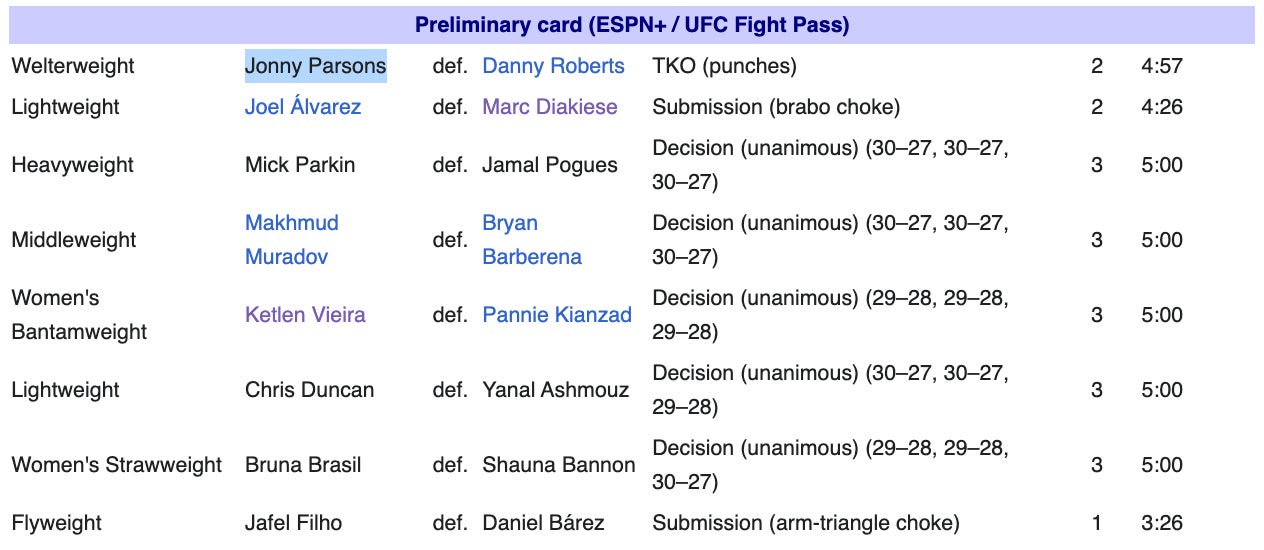The width and height of the screenshot is (1264, 550).
Task: Open the Joel Álvarez fighter link
Action: [x=302, y=107]
